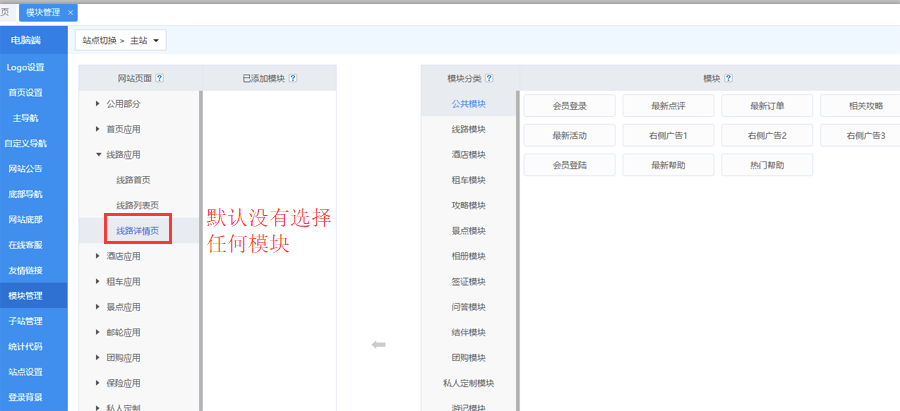Open the 站点切换 主站 dropdown
The width and height of the screenshot is (900, 411).
120,41
